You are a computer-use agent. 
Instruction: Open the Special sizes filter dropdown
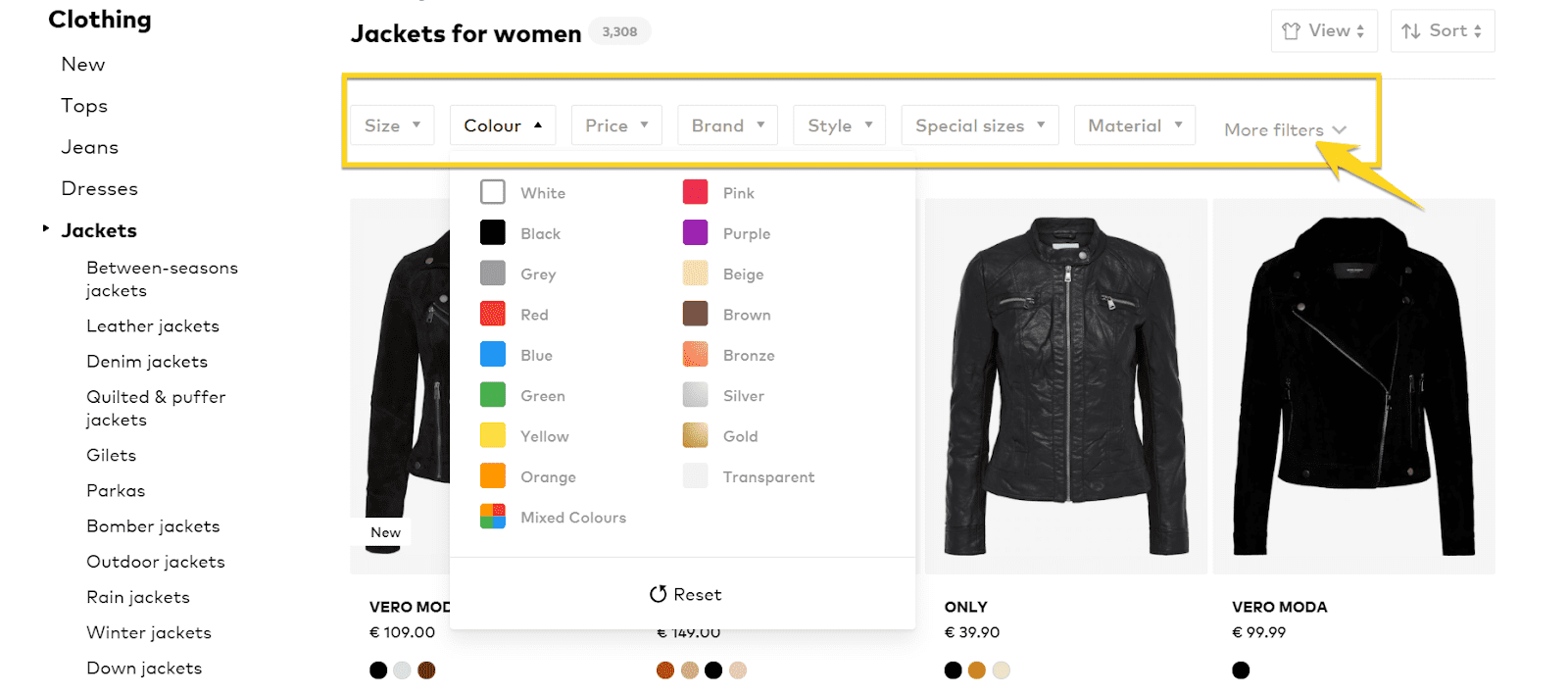tap(980, 125)
